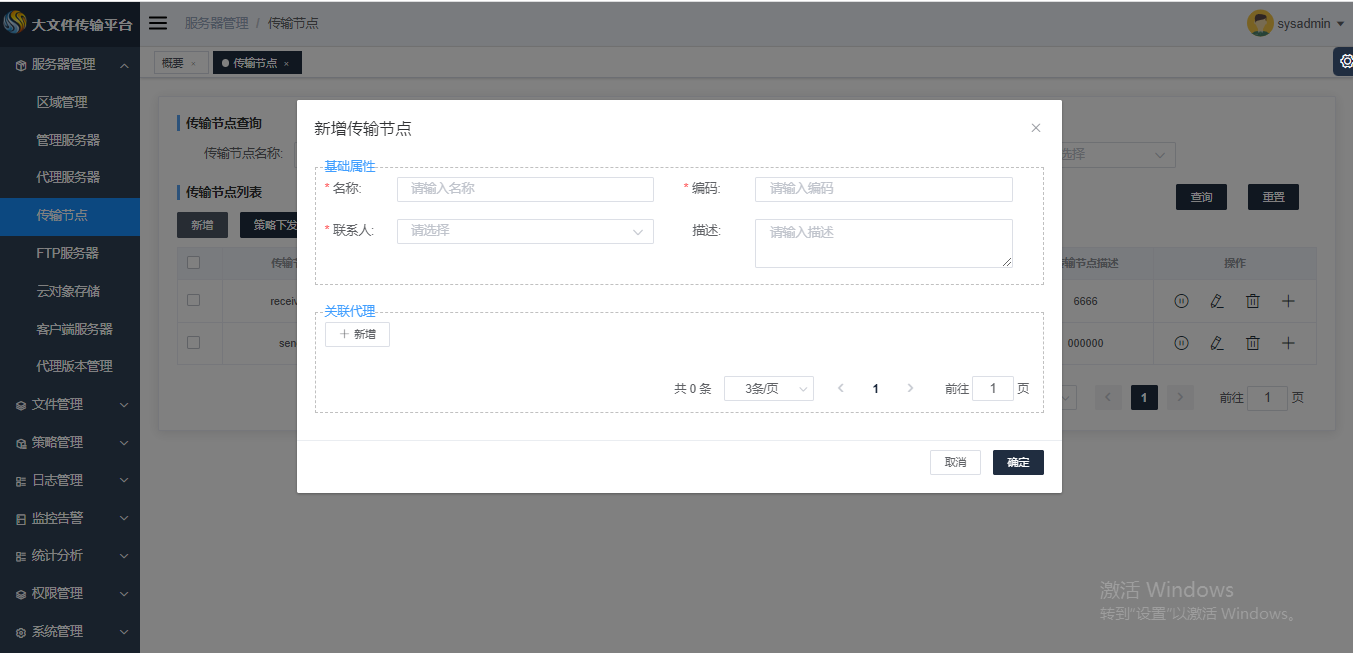Click the plus icon in the second row
The width and height of the screenshot is (1353, 653).
point(1288,343)
